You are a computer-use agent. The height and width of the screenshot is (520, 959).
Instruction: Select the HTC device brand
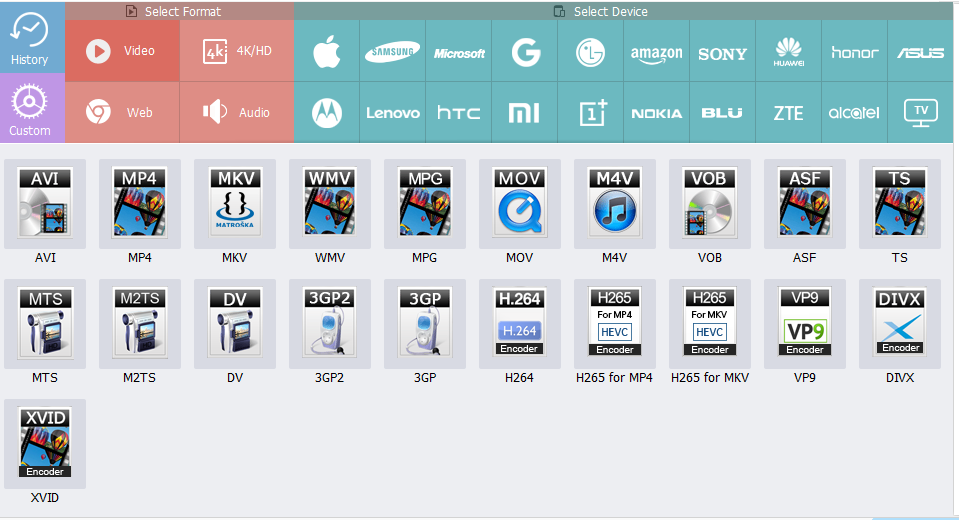click(459, 113)
